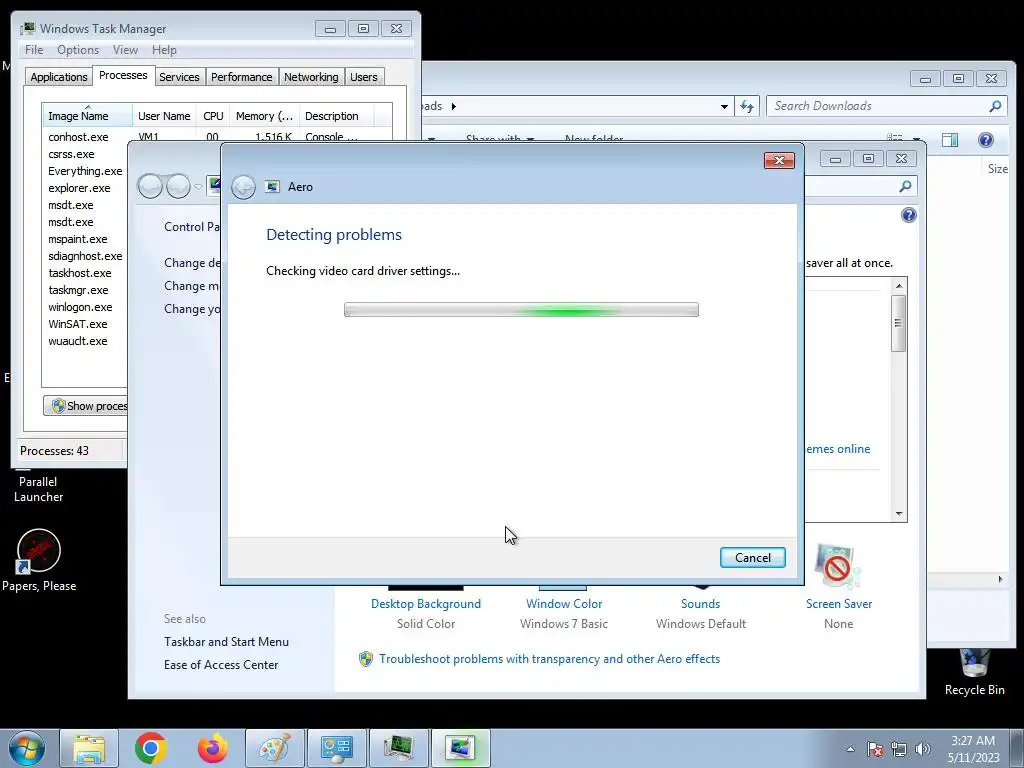Cancel the Aero troubleshooter
This screenshot has height=768, width=1024.
point(752,557)
